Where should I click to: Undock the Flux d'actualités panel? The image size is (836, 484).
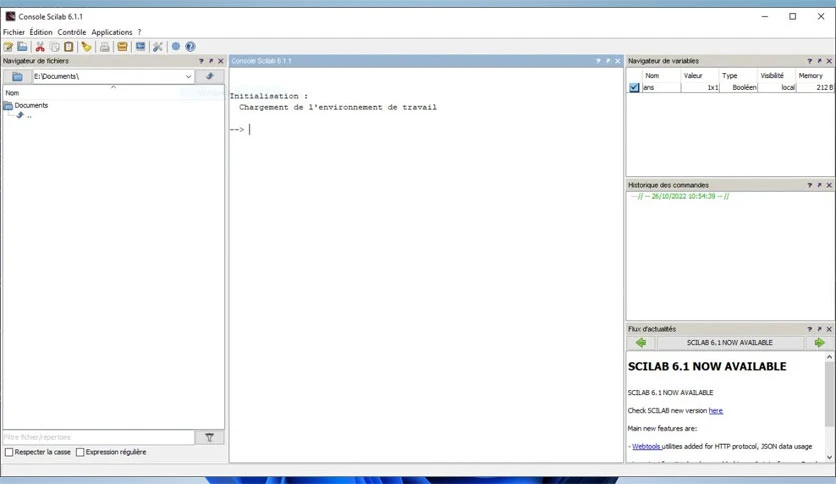click(819, 329)
